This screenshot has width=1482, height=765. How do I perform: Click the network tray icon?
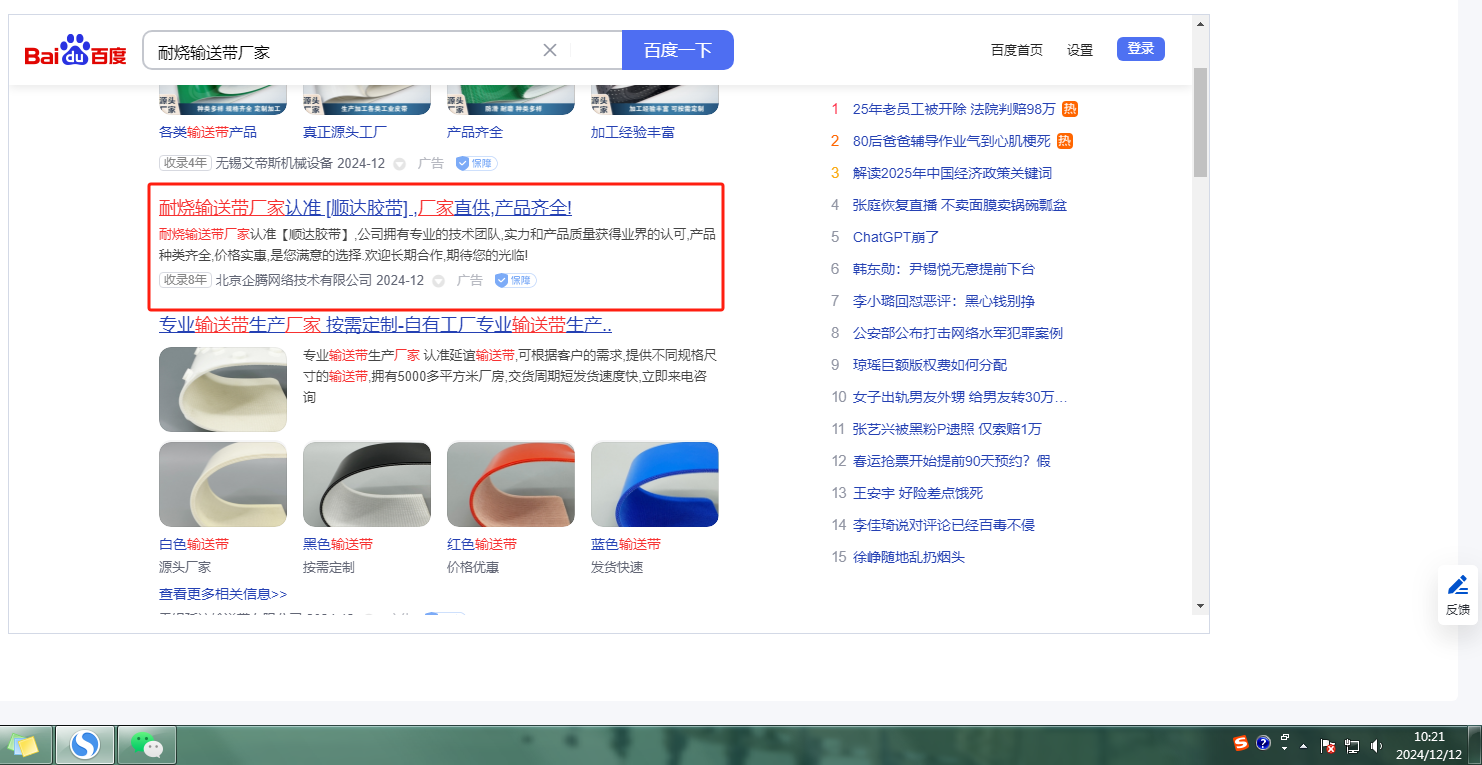point(1353,746)
